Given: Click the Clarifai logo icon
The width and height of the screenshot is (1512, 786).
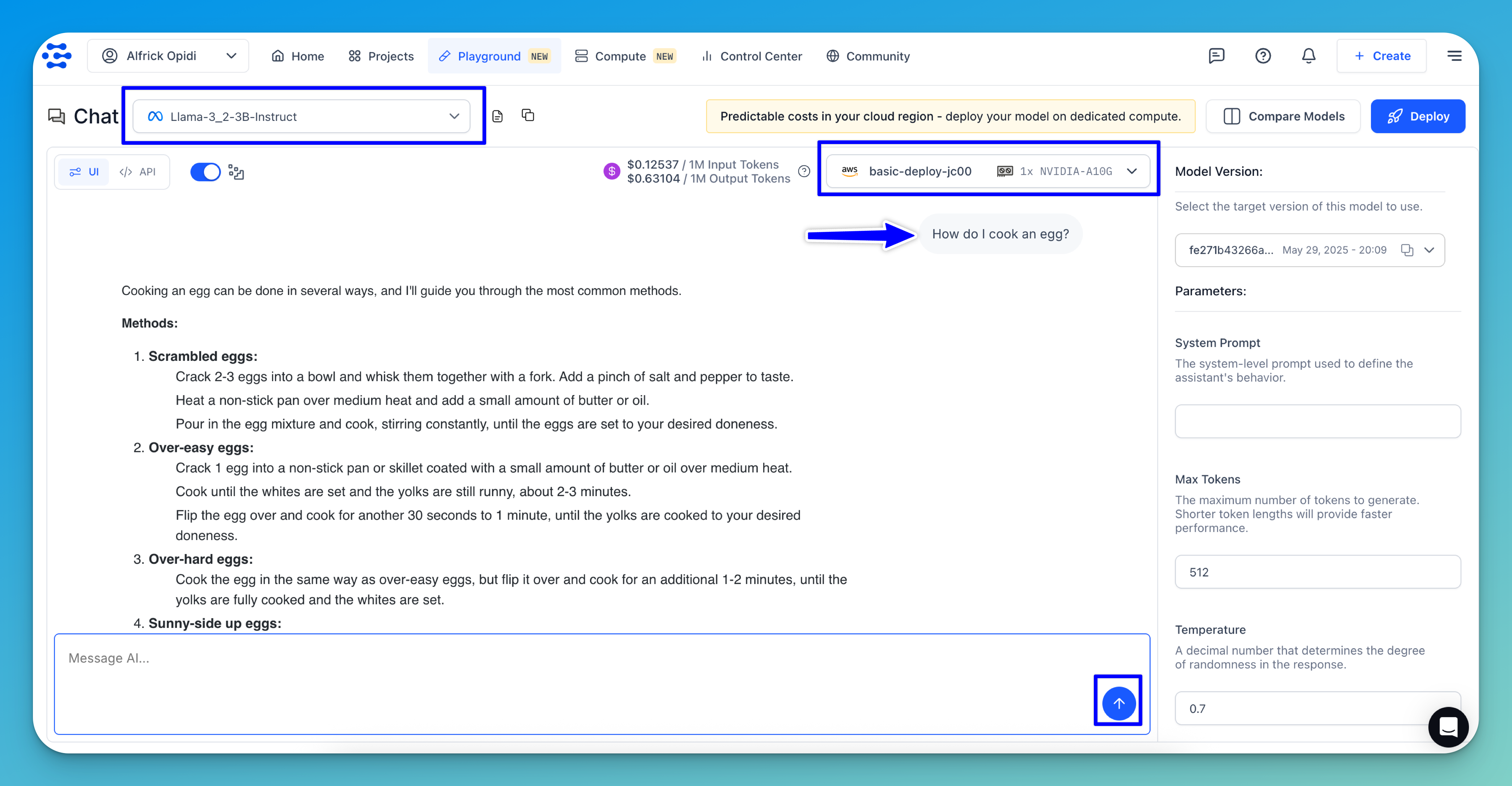Looking at the screenshot, I should 57,56.
